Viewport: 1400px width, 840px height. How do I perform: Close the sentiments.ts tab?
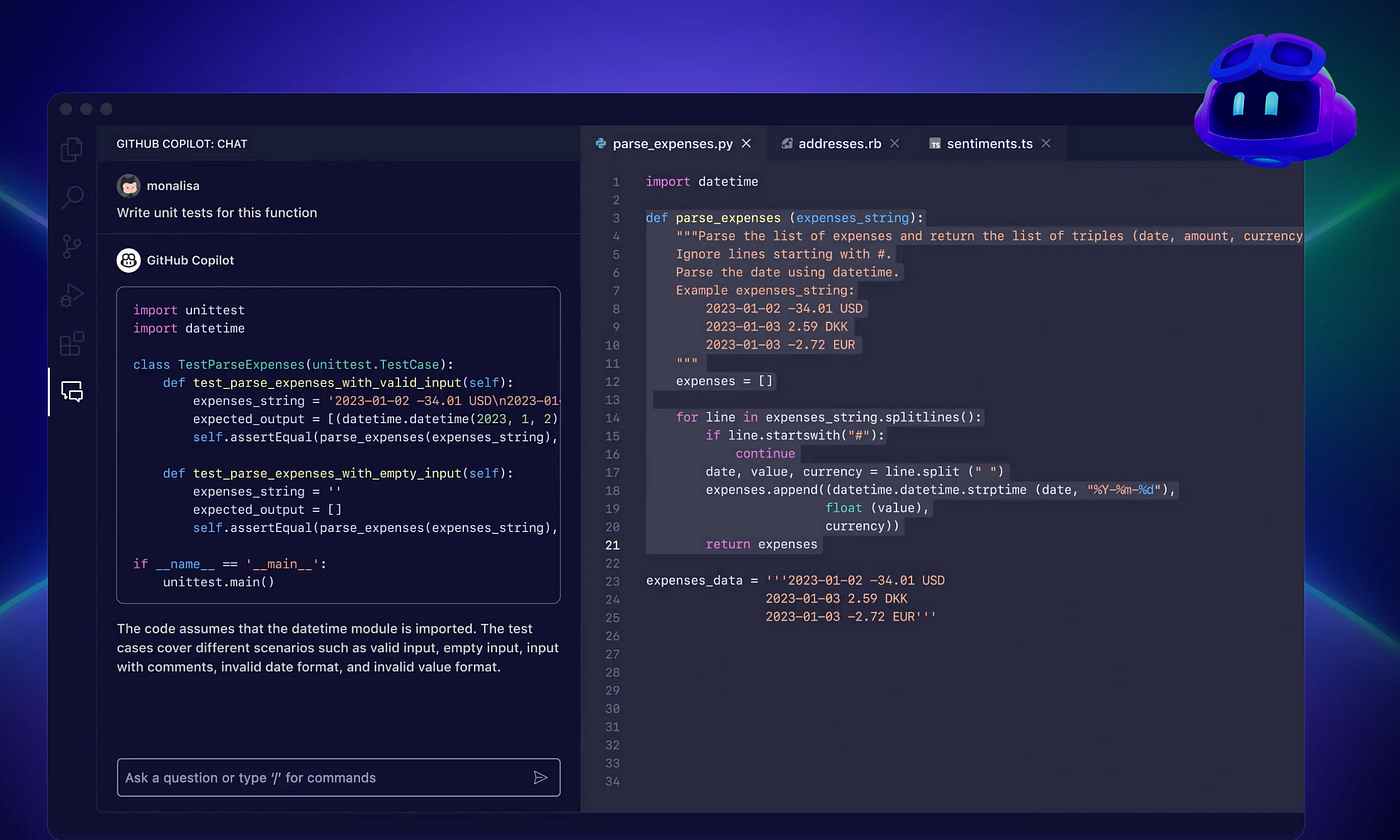(x=1046, y=144)
